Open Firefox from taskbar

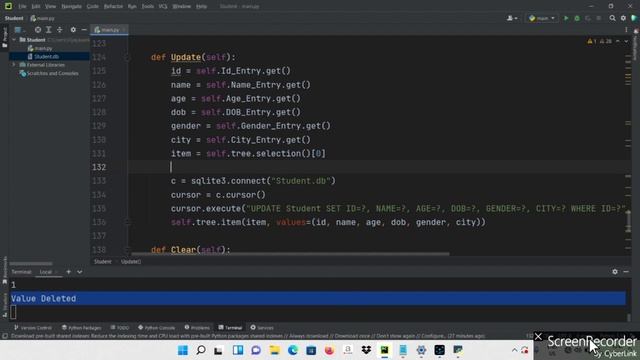[x=329, y=350]
